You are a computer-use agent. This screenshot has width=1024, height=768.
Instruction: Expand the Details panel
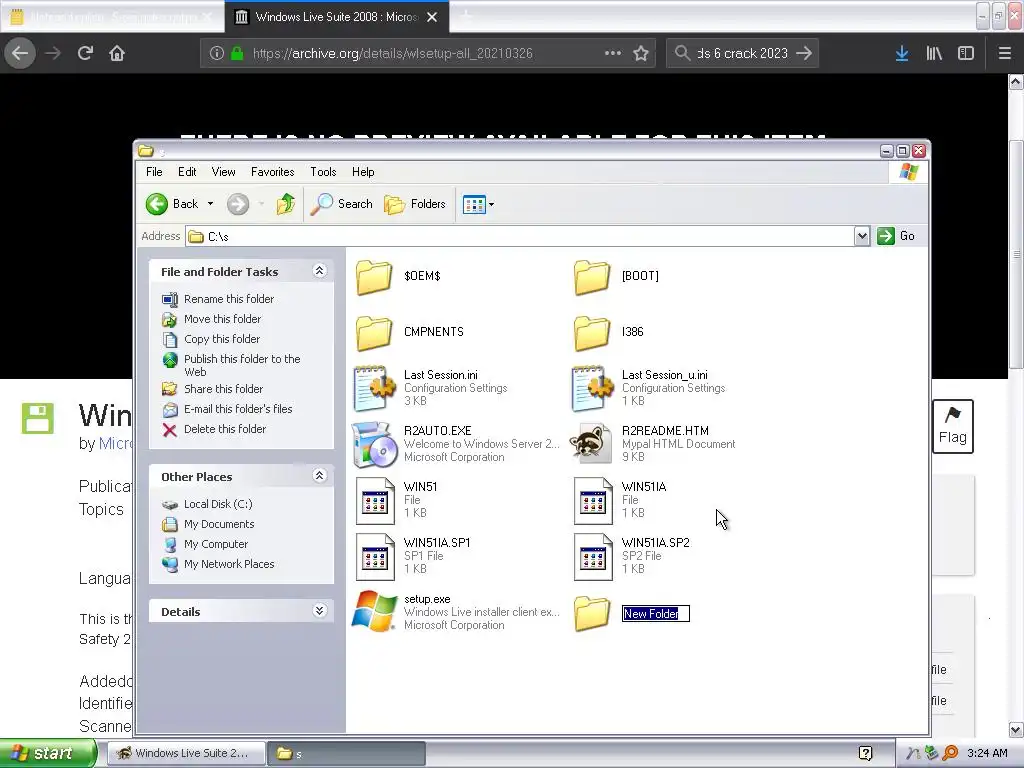(x=319, y=611)
